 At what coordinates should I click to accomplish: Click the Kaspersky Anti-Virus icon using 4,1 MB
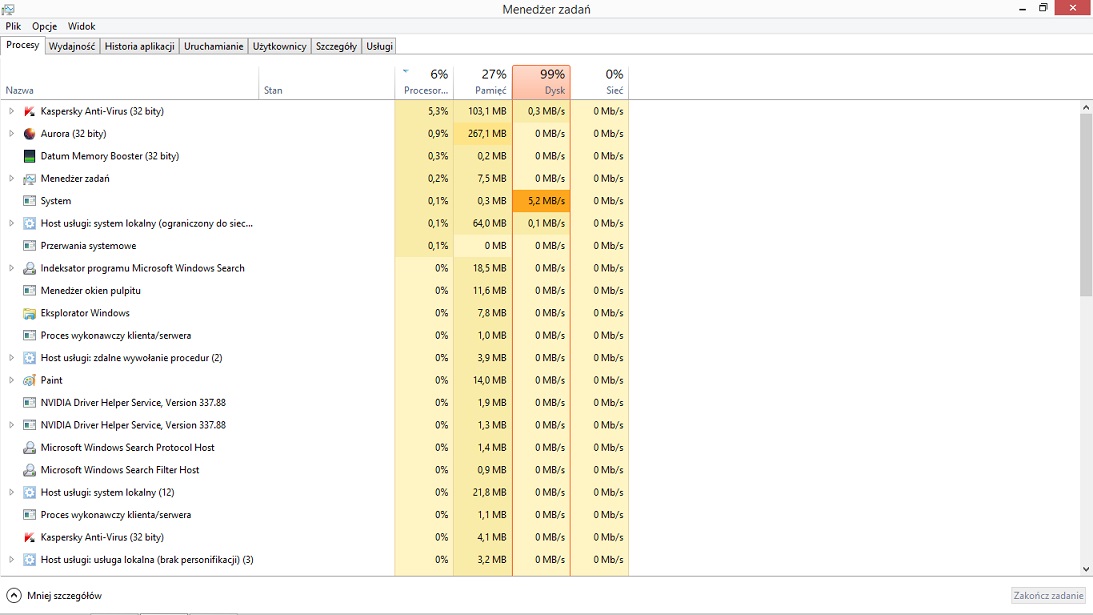(29, 537)
